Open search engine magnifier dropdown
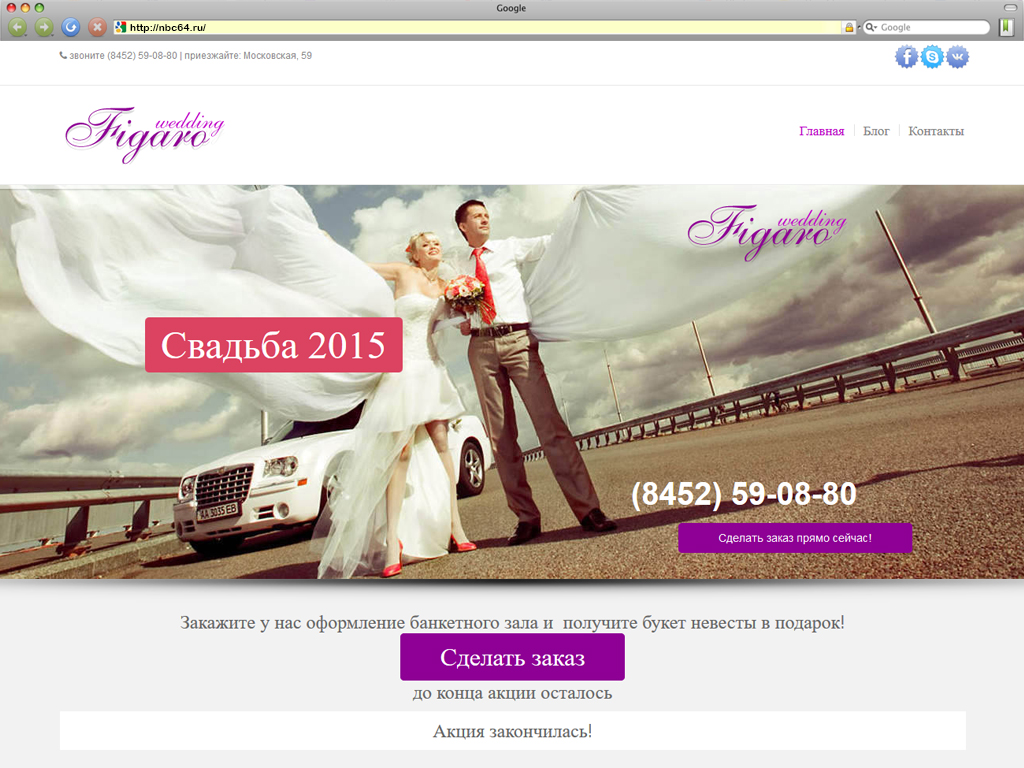1024x768 pixels. pyautogui.click(x=871, y=27)
